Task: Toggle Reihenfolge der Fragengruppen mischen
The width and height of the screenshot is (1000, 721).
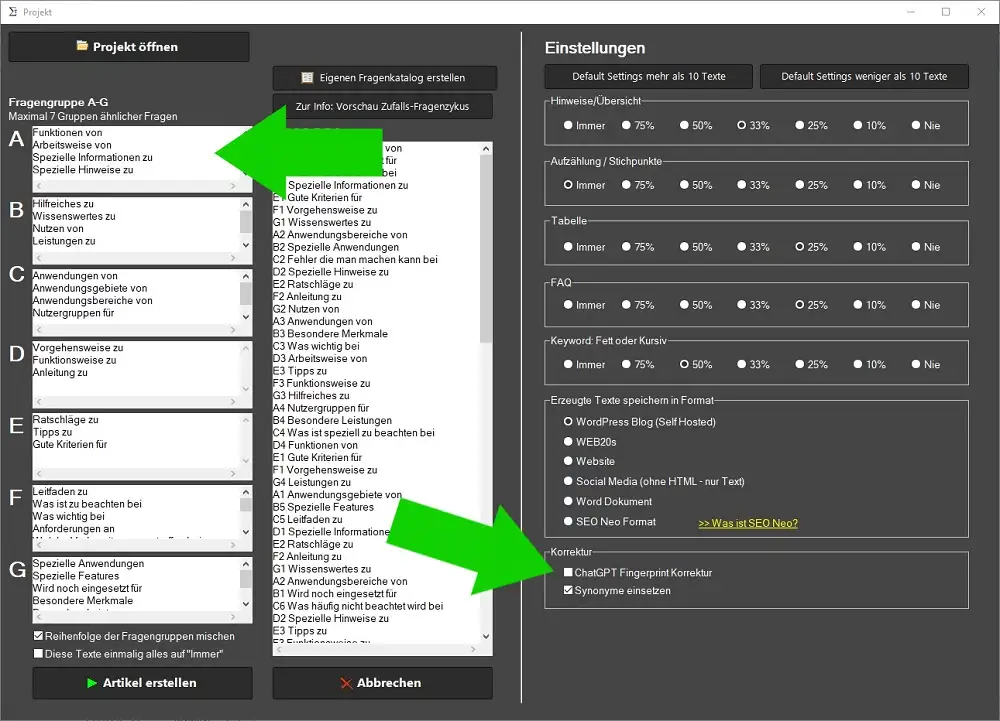Action: point(39,636)
